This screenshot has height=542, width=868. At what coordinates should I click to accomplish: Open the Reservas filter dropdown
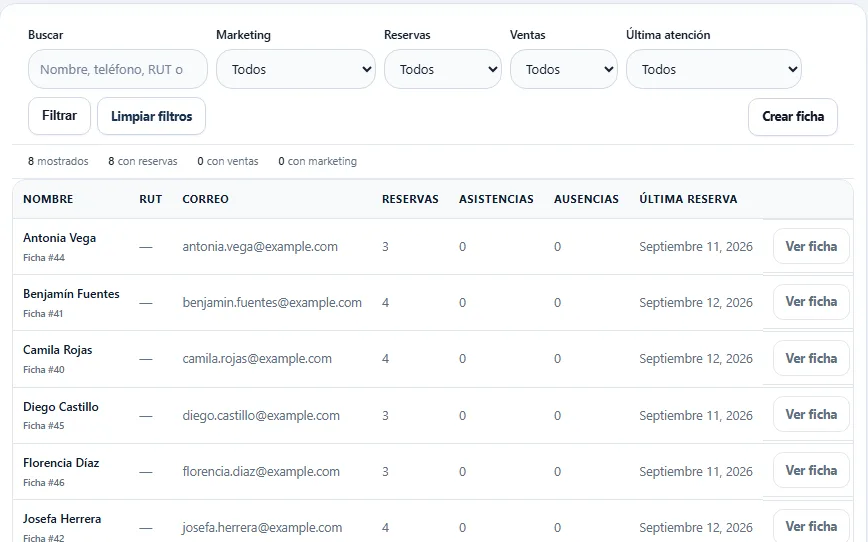[x=443, y=69]
